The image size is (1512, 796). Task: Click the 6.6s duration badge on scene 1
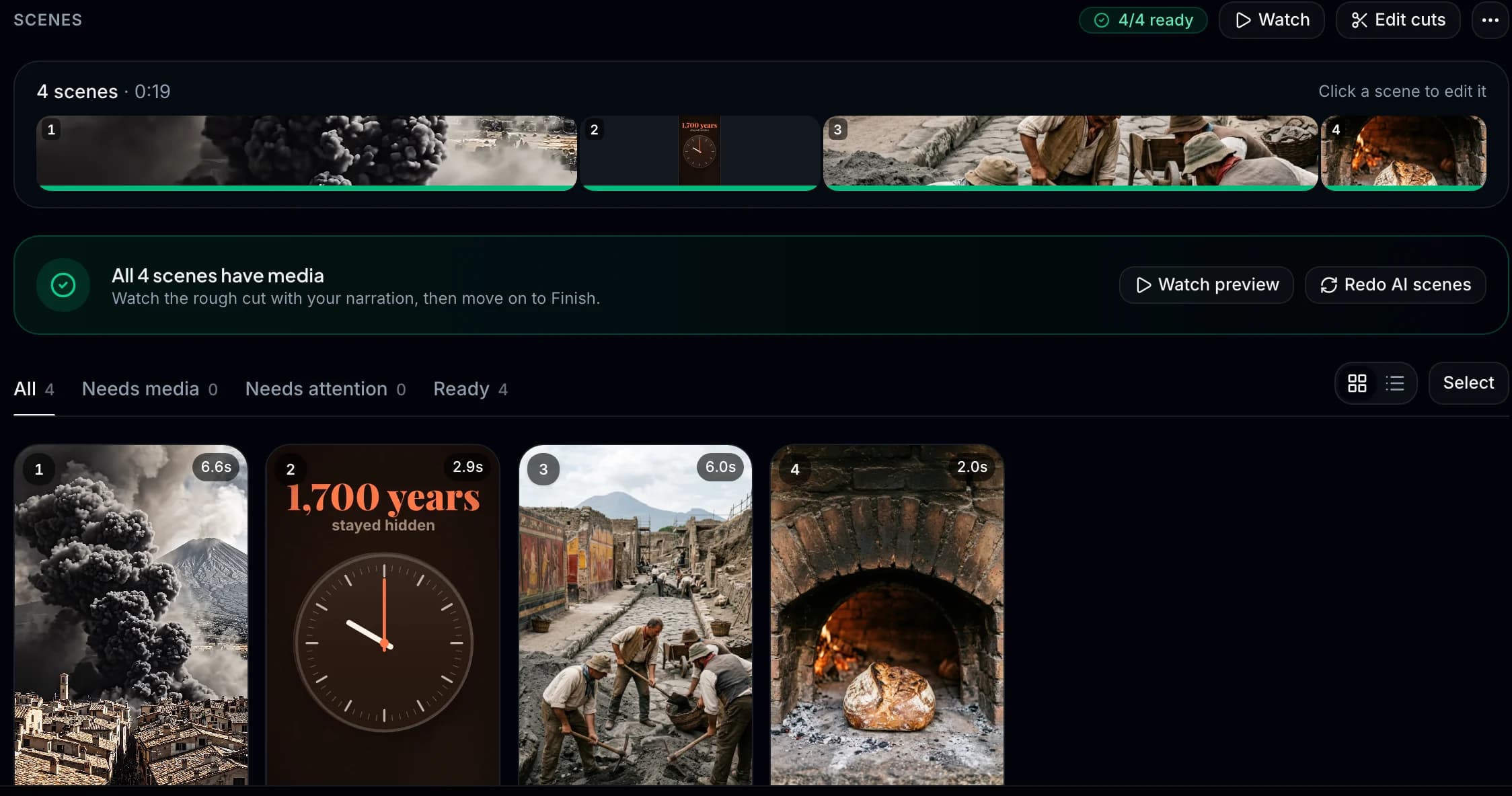(216, 467)
